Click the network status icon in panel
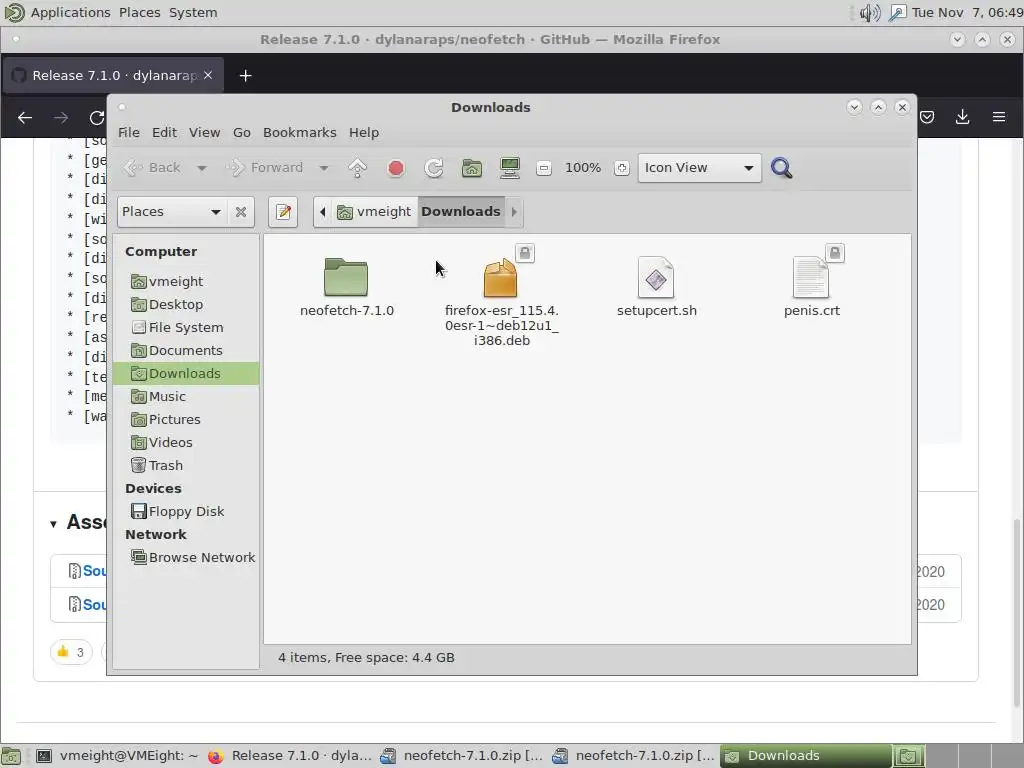 [898, 12]
